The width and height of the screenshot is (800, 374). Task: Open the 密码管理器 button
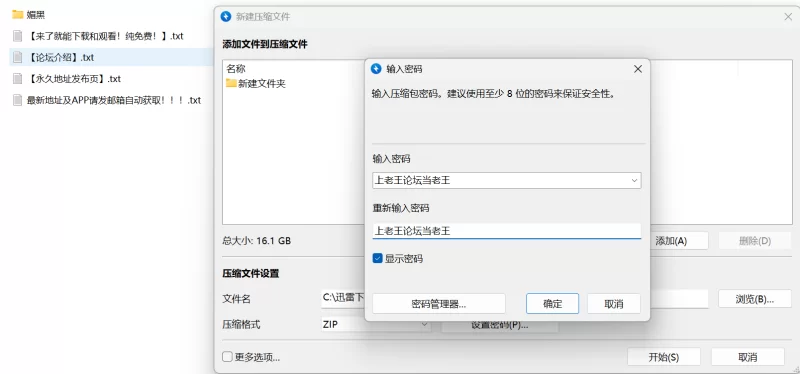[439, 304]
